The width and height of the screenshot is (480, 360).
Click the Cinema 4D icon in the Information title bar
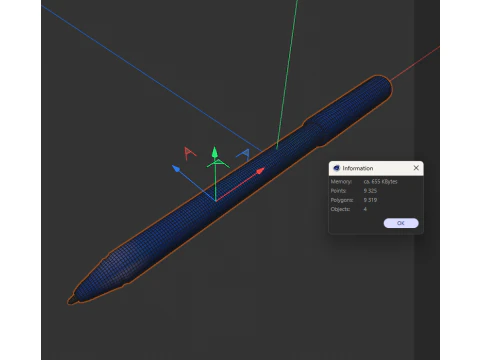pos(336,168)
